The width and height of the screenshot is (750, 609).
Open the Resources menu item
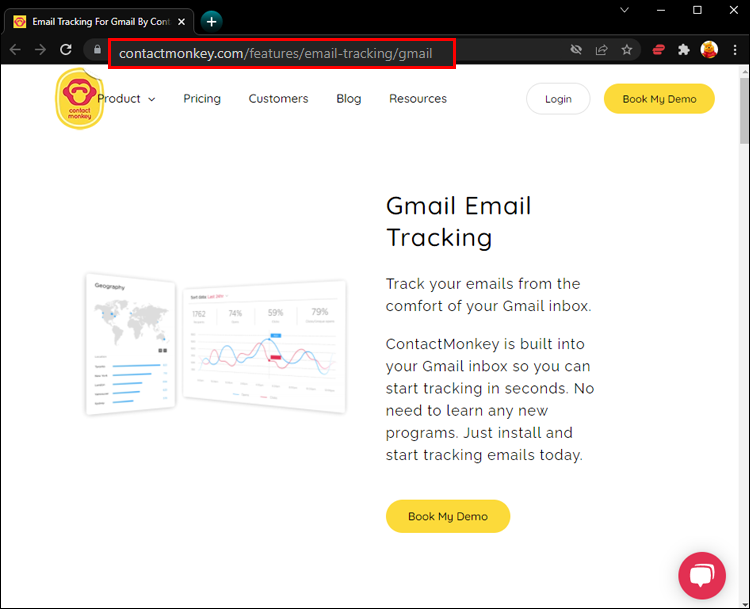418,99
